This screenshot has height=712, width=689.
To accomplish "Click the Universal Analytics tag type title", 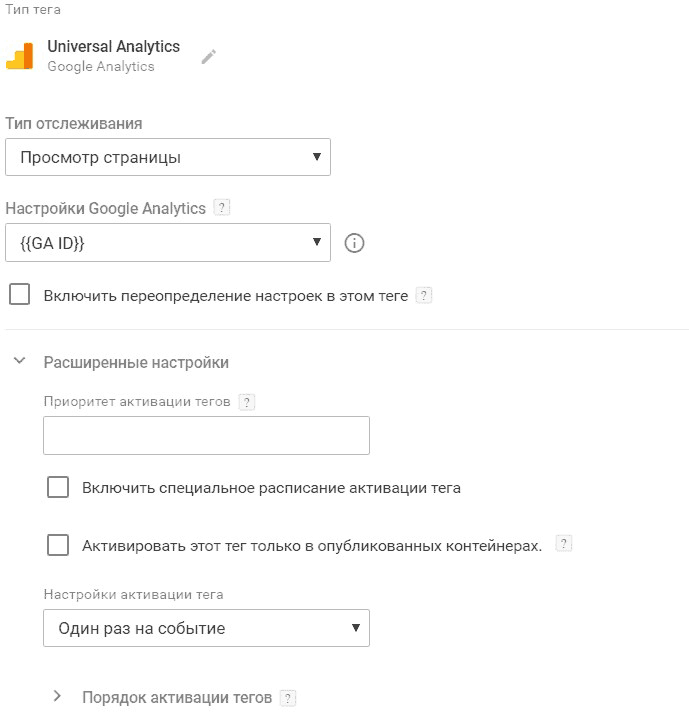I will 114,46.
